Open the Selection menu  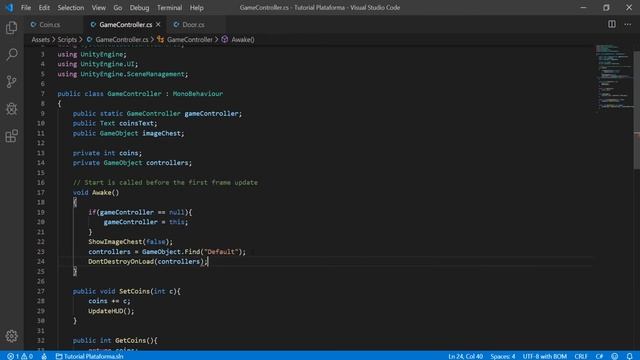(x=71, y=8)
